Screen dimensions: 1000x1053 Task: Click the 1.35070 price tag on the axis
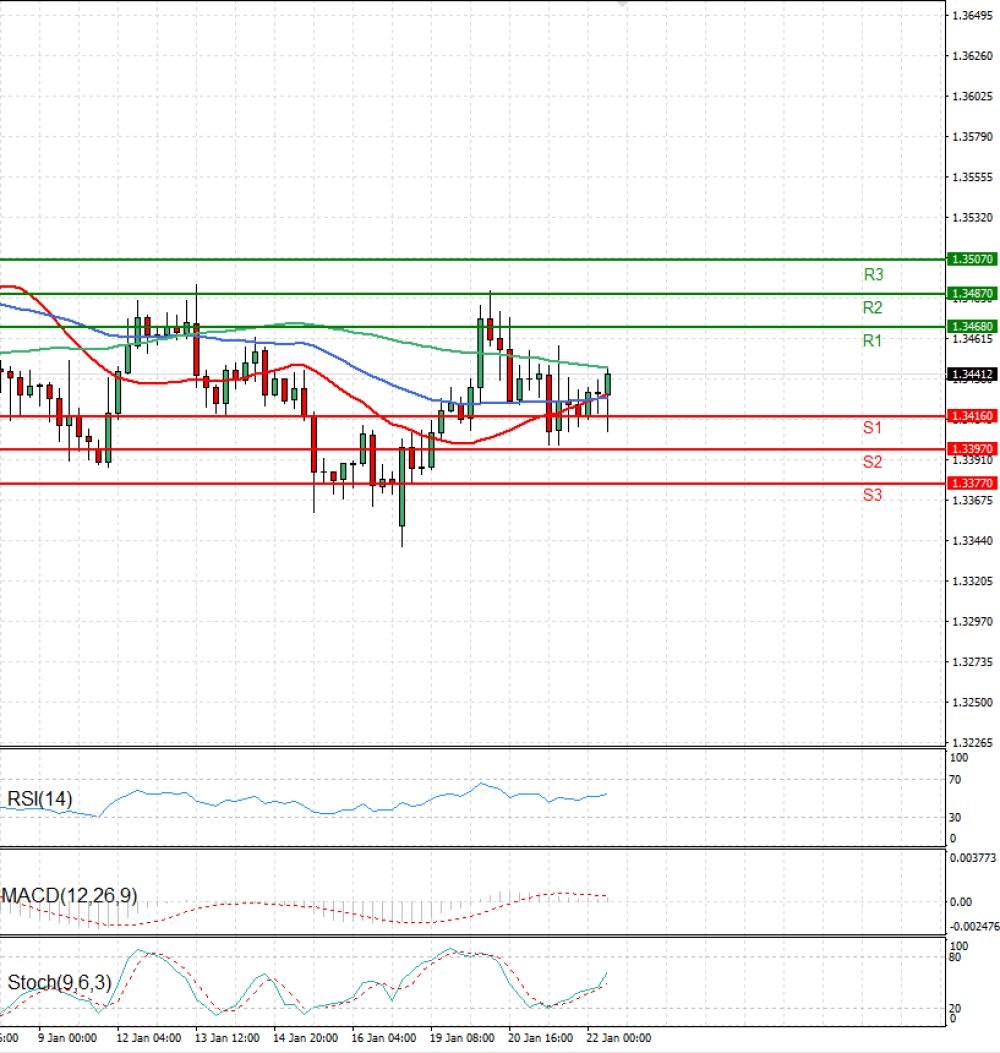(971, 259)
